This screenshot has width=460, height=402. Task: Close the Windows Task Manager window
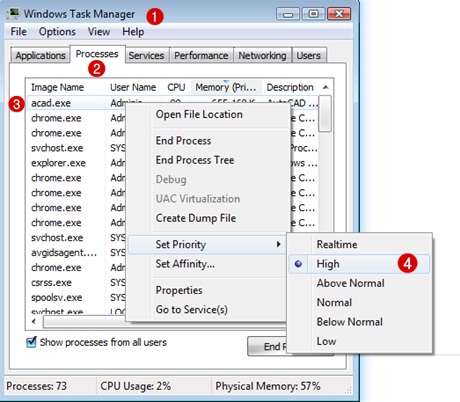[339, 14]
